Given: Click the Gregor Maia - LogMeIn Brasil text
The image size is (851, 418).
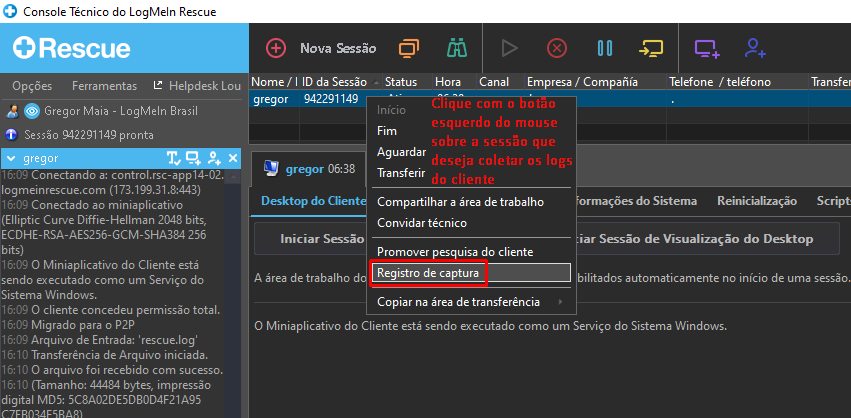Looking at the screenshot, I should click(121, 111).
